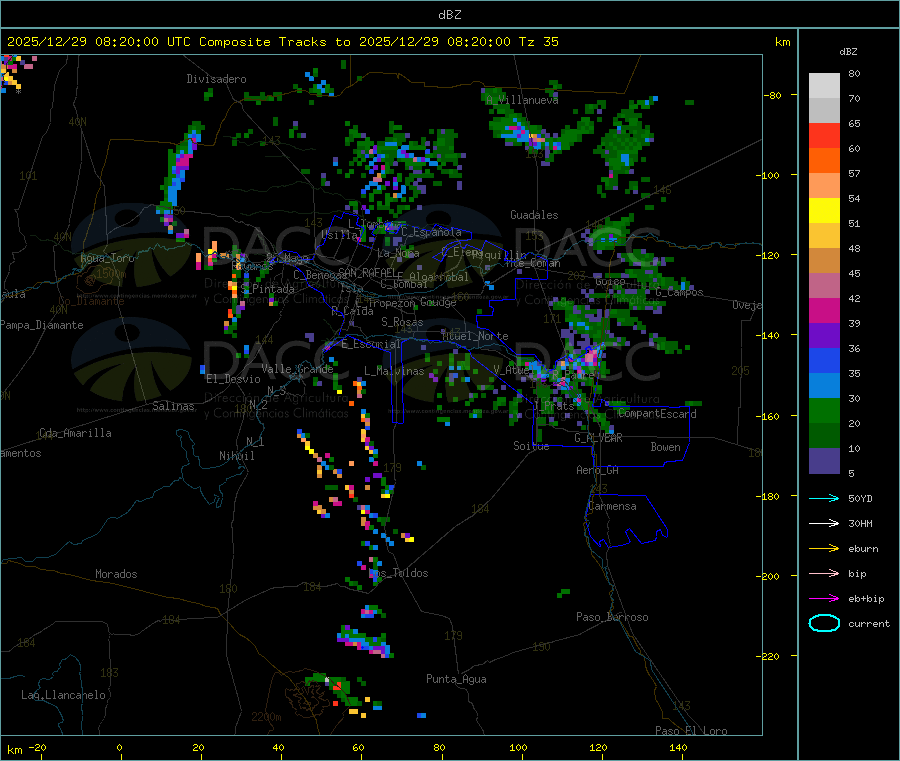This screenshot has height=761, width=900.
Task: Click the Soitue map label
Action: [x=531, y=446]
